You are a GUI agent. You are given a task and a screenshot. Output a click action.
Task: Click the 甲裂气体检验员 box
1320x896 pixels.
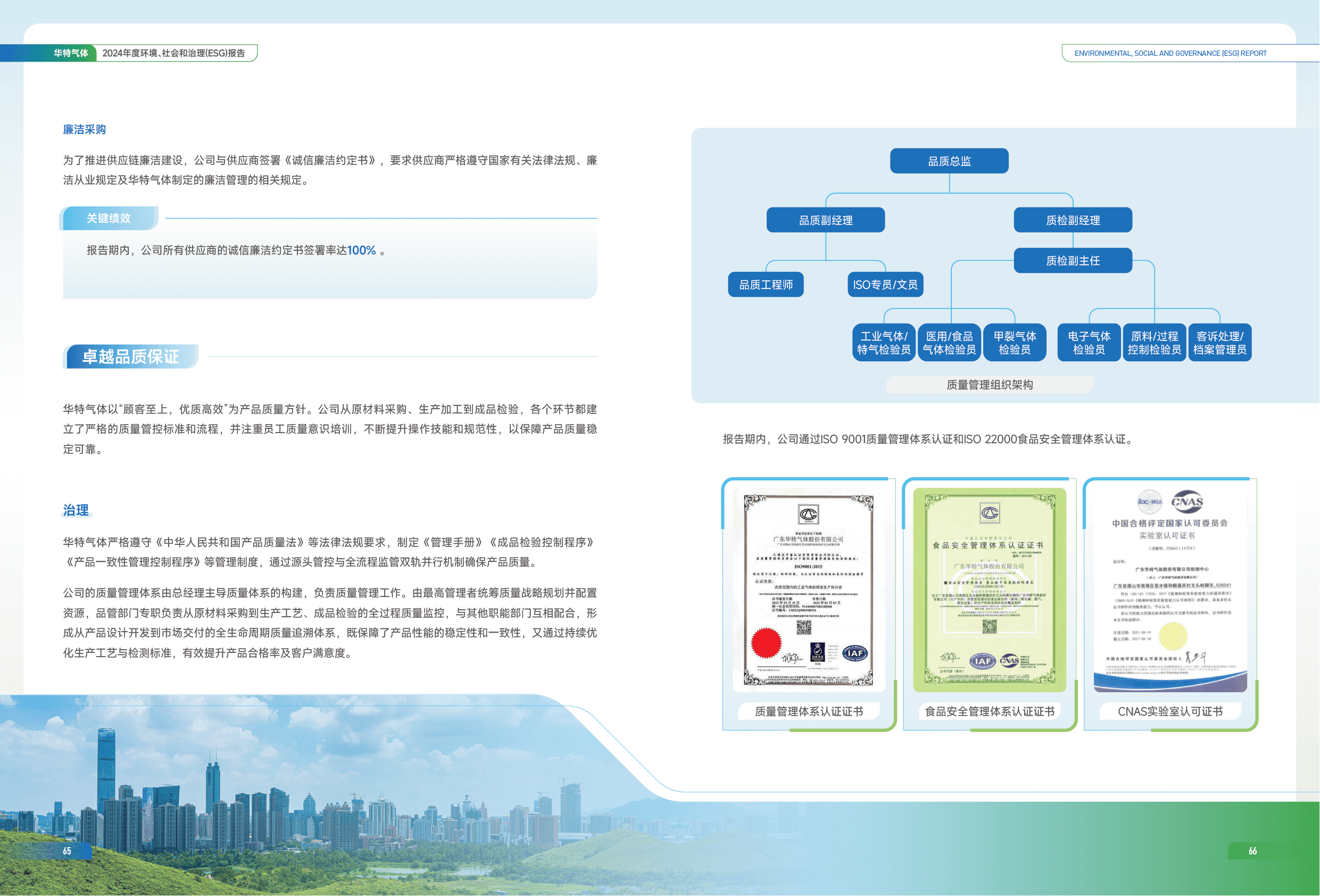tap(1015, 343)
